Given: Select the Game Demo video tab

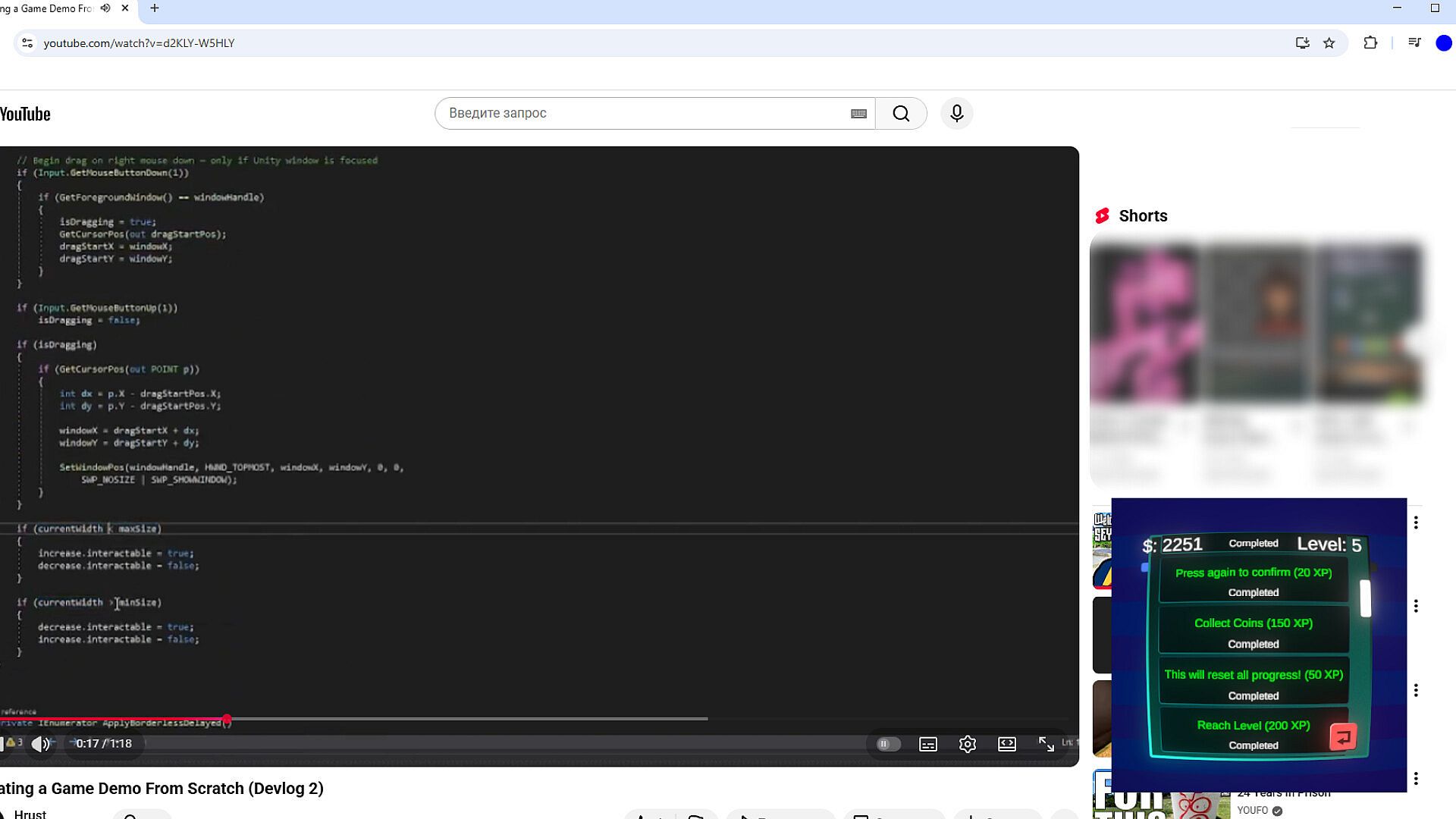Looking at the screenshot, I should 45,8.
